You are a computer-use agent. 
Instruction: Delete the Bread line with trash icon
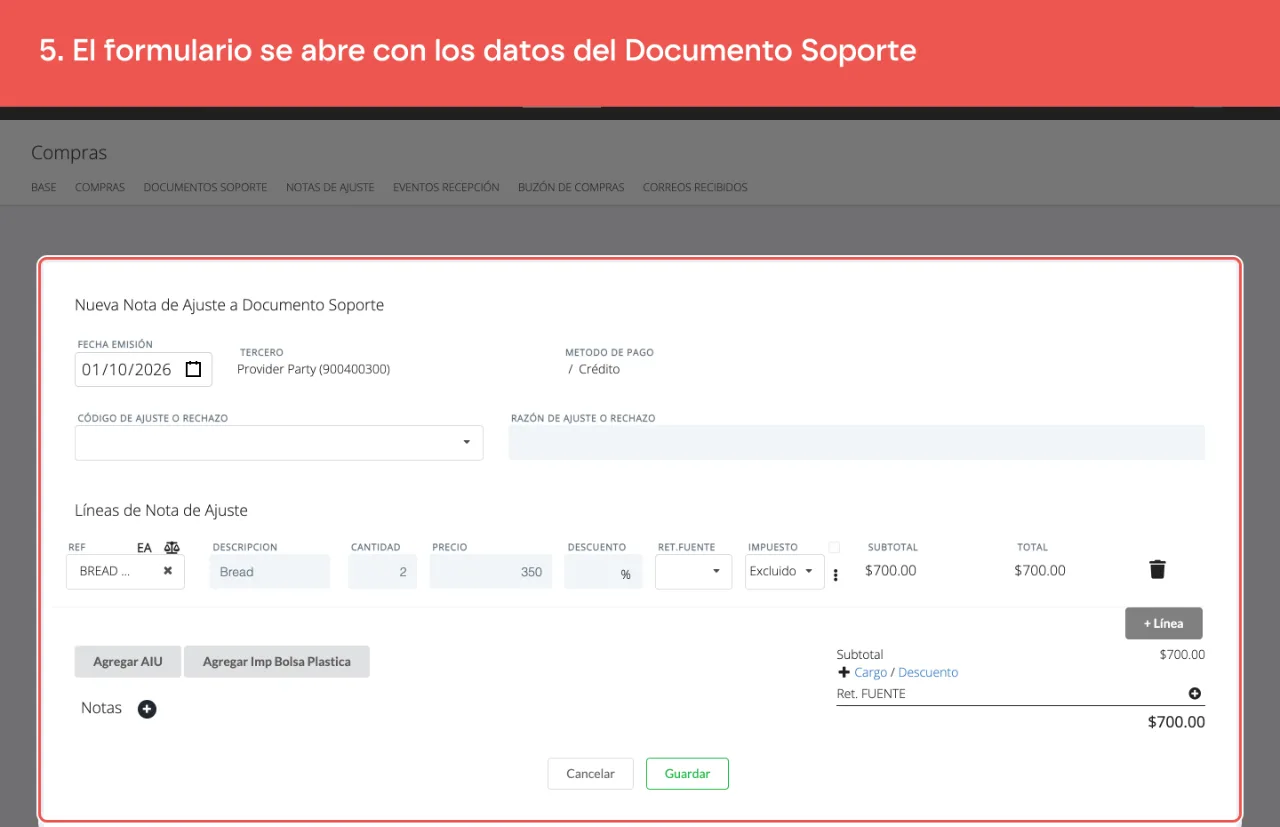pyautogui.click(x=1157, y=570)
